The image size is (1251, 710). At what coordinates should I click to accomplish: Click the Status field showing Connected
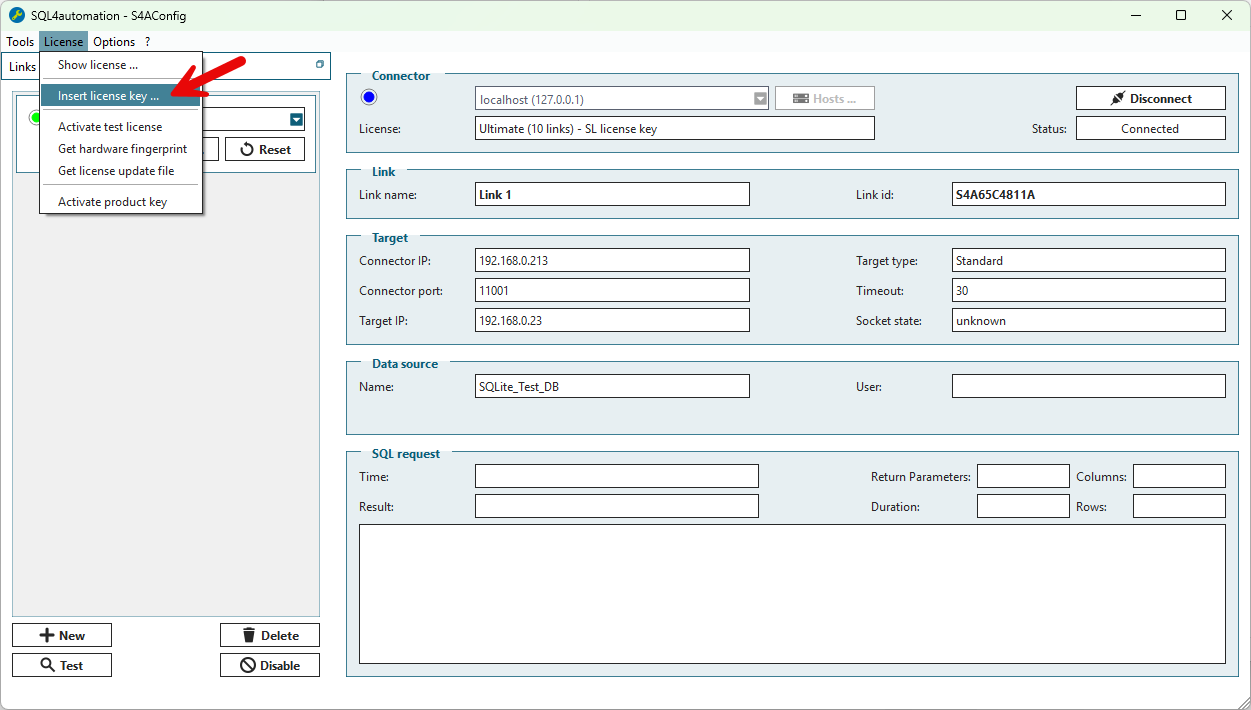click(x=1151, y=128)
